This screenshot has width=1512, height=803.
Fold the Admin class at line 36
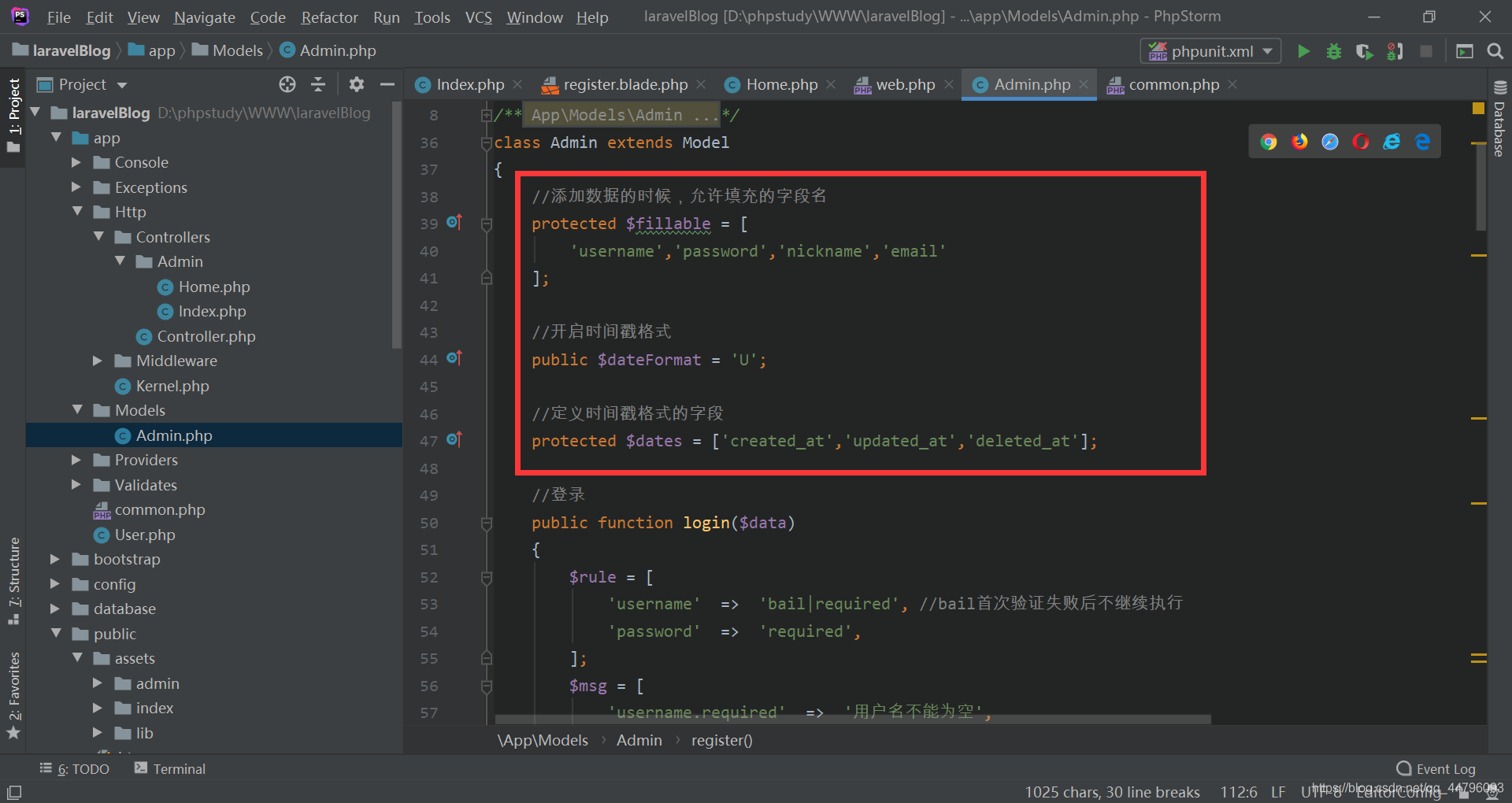(487, 142)
